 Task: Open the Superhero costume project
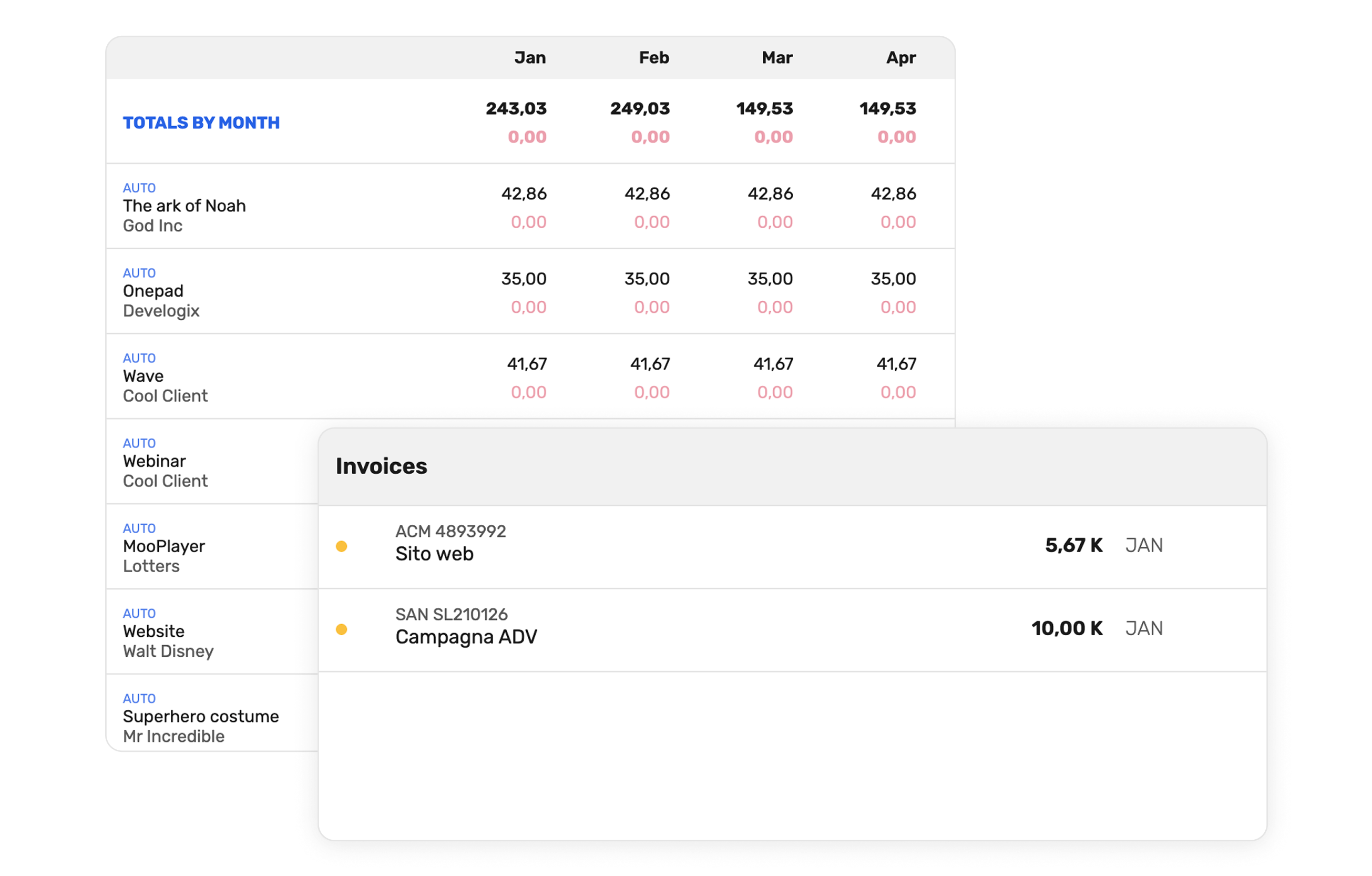[201, 716]
